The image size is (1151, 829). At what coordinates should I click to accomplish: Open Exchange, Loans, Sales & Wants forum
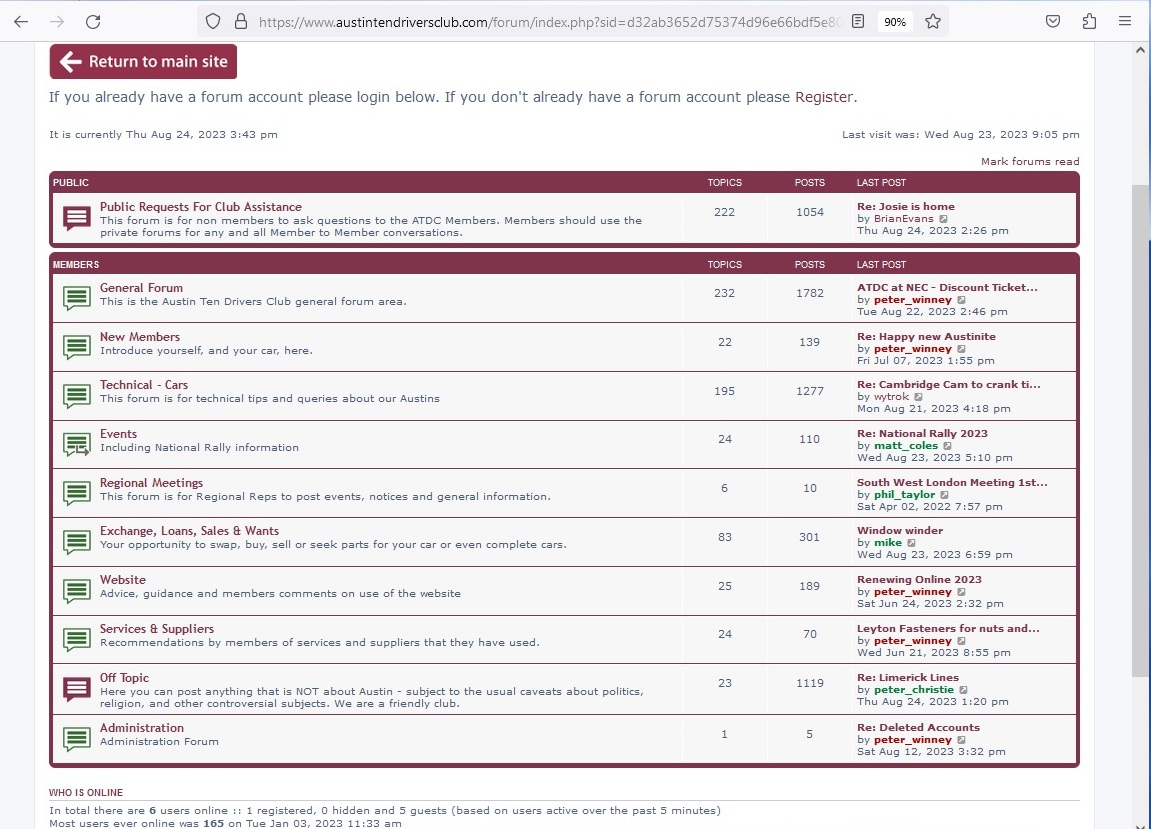coord(189,531)
